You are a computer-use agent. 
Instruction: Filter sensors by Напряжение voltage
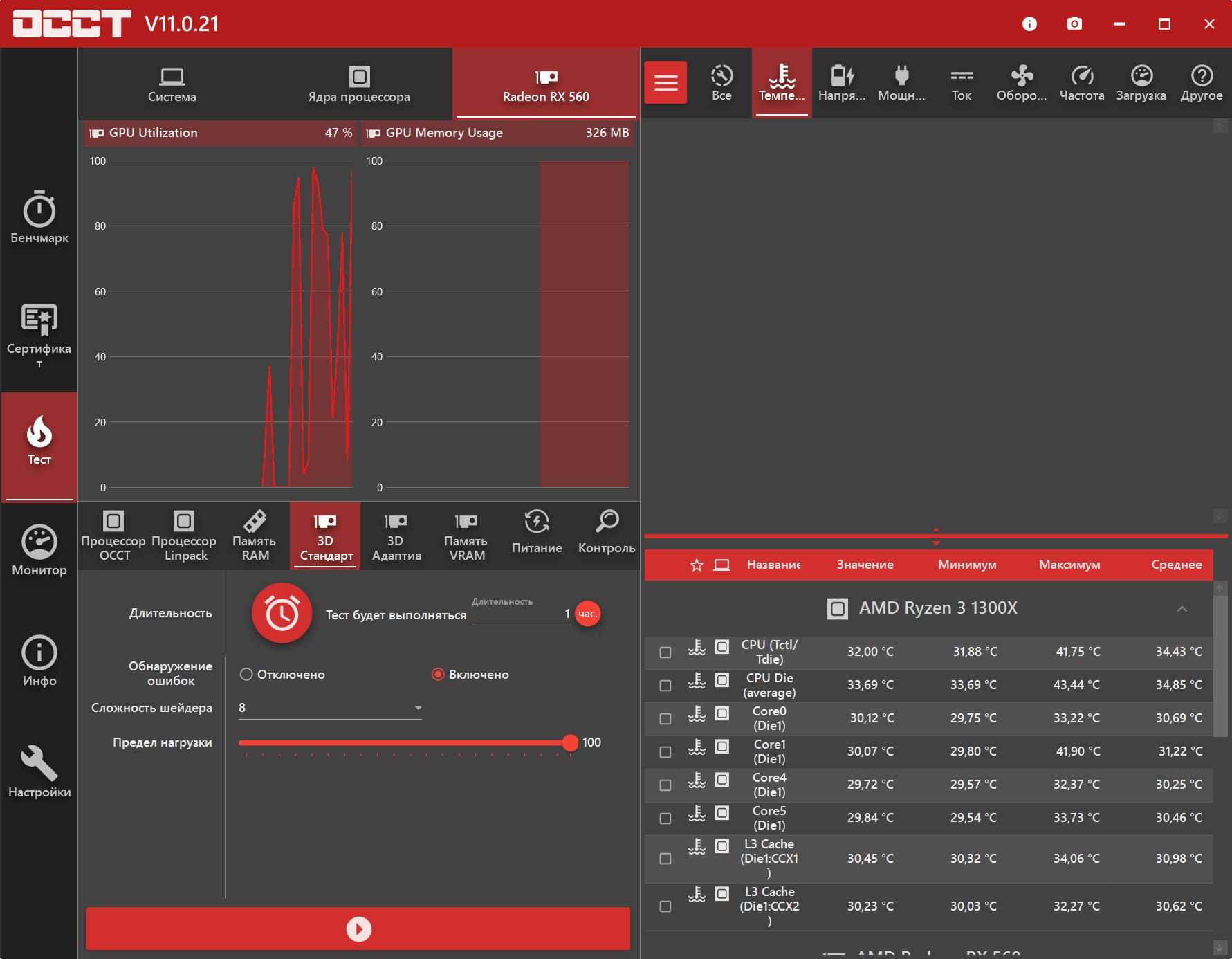(842, 82)
